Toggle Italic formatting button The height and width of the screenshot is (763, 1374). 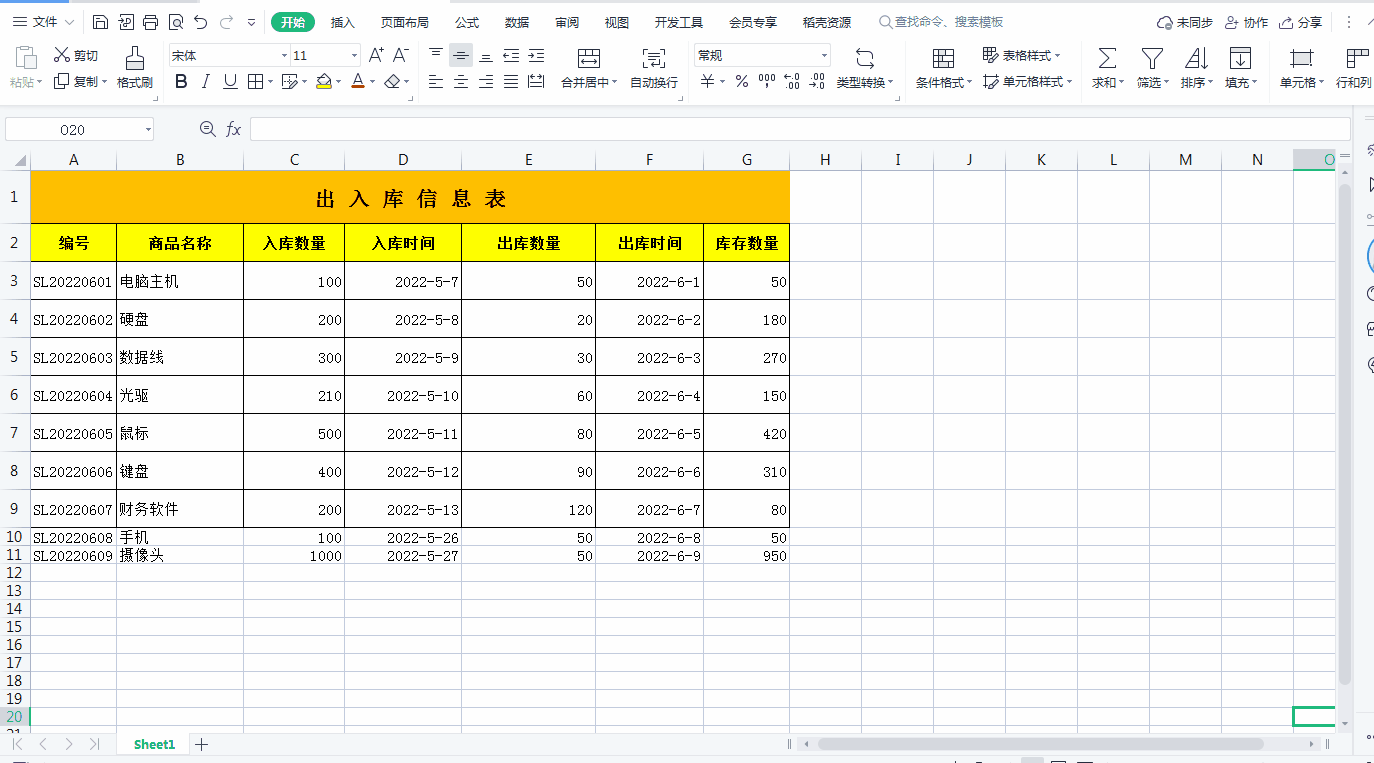(206, 82)
